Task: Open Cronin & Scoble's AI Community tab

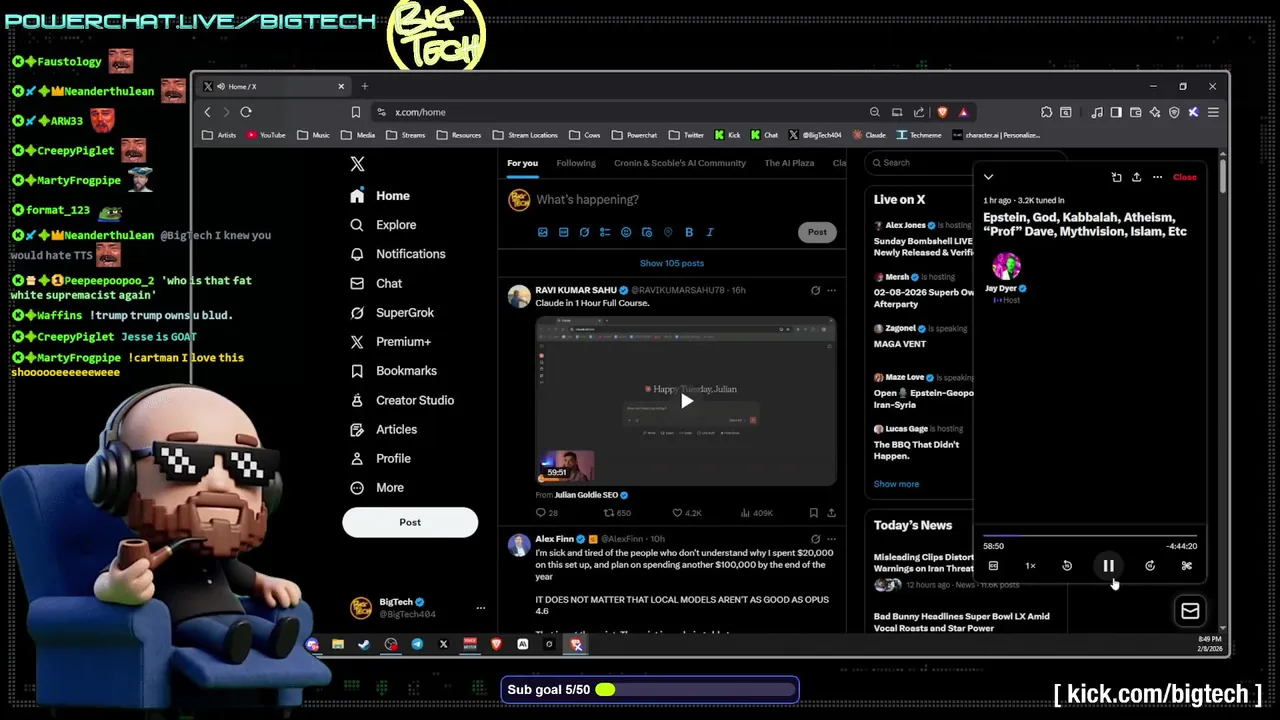Action: coord(680,163)
